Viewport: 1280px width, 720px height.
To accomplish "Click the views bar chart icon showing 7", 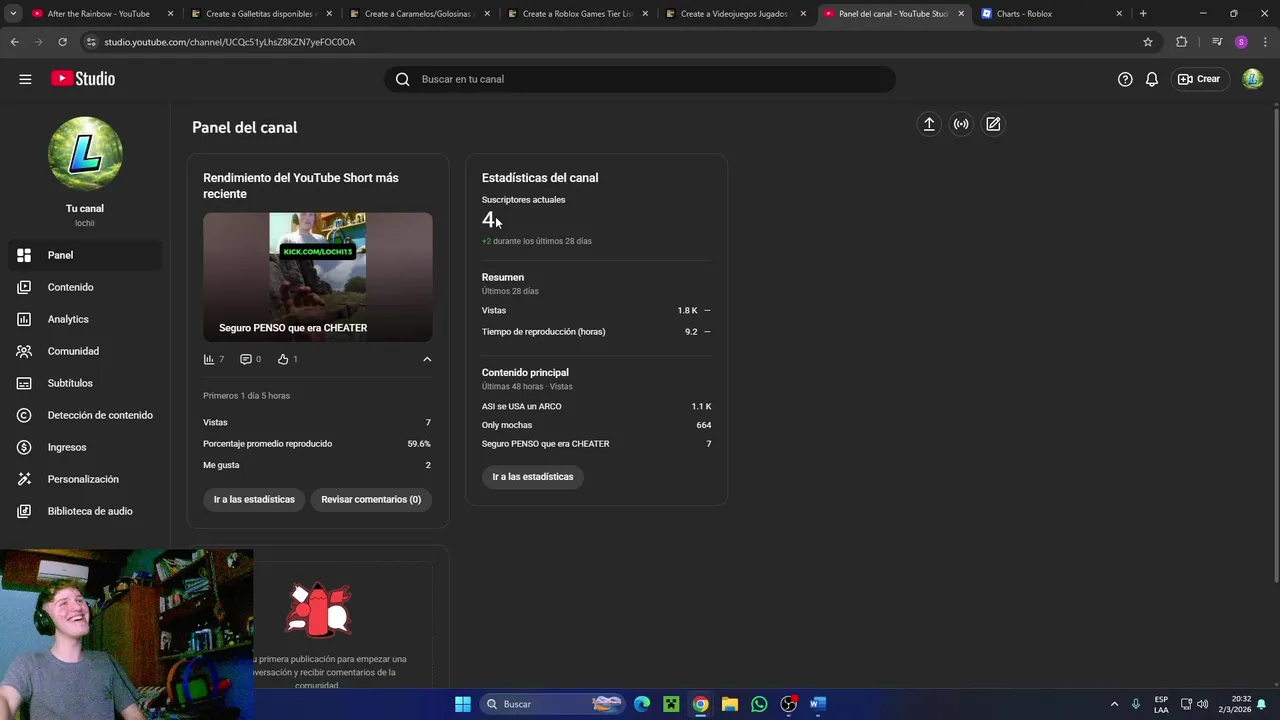I will tap(209, 359).
